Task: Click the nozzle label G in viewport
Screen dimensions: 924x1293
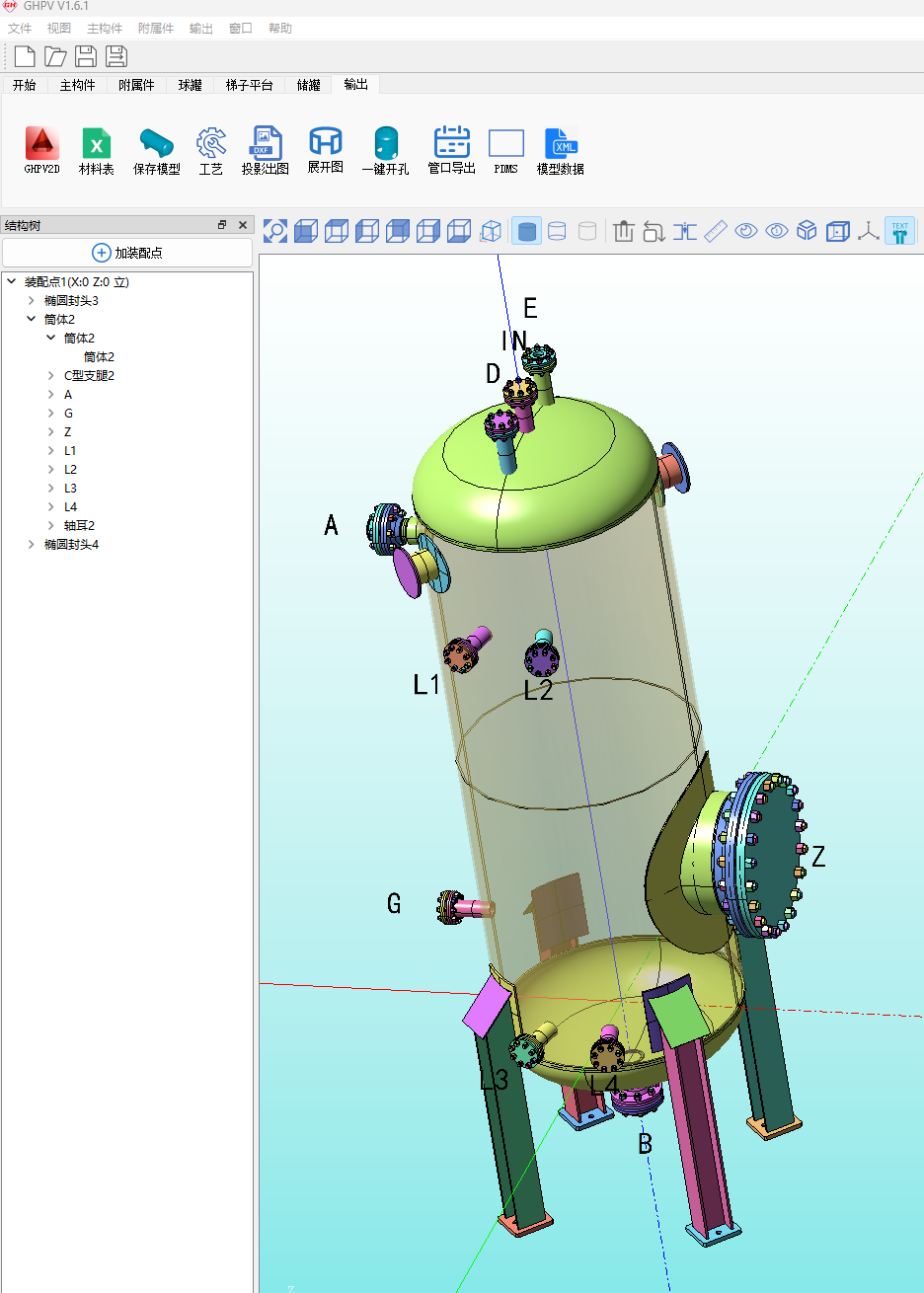Action: [394, 903]
